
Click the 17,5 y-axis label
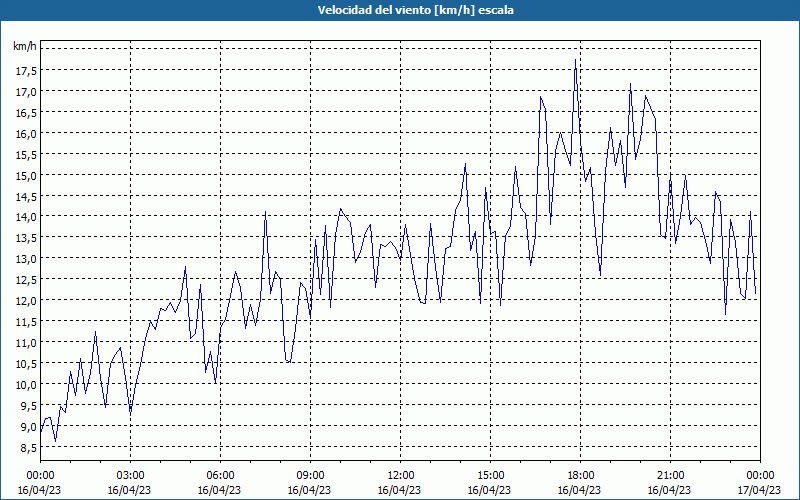click(x=26, y=71)
